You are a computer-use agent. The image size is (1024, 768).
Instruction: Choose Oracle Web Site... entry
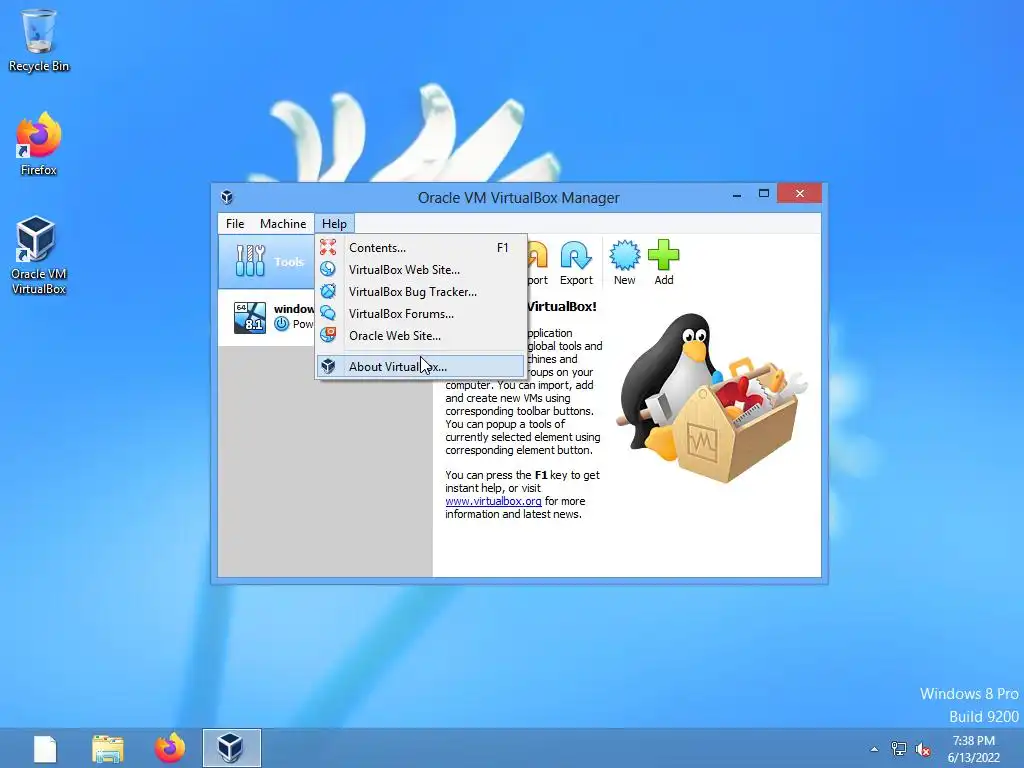421,336
